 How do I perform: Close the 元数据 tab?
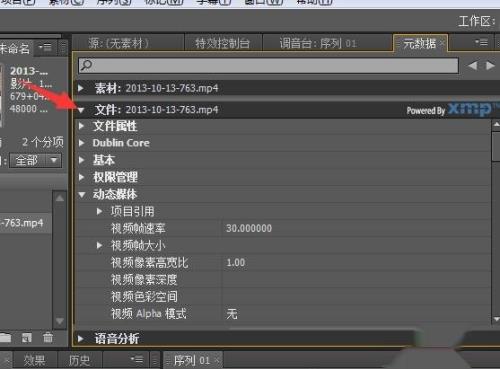(x=442, y=43)
